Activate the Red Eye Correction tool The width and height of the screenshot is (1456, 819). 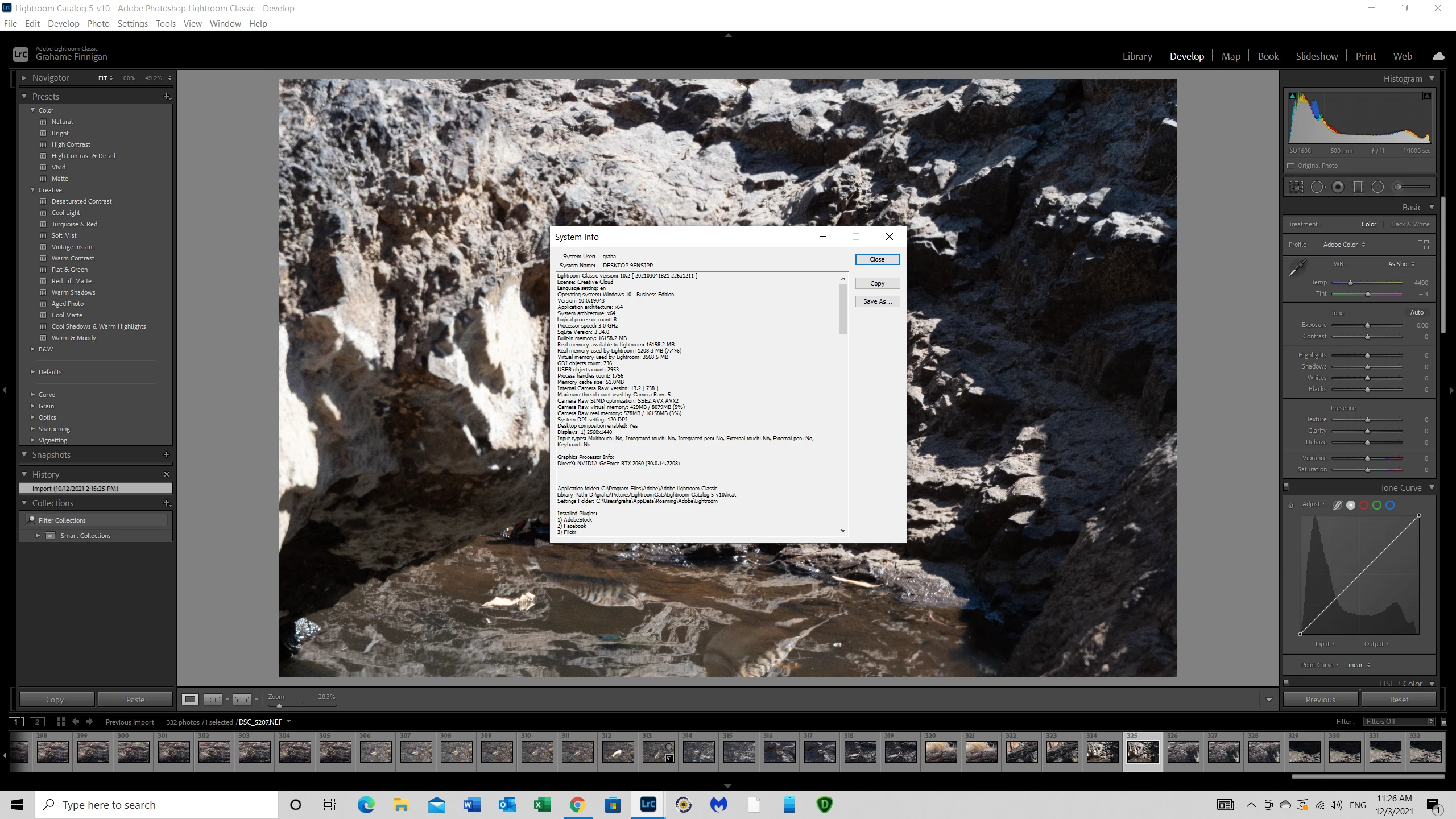[x=1338, y=187]
